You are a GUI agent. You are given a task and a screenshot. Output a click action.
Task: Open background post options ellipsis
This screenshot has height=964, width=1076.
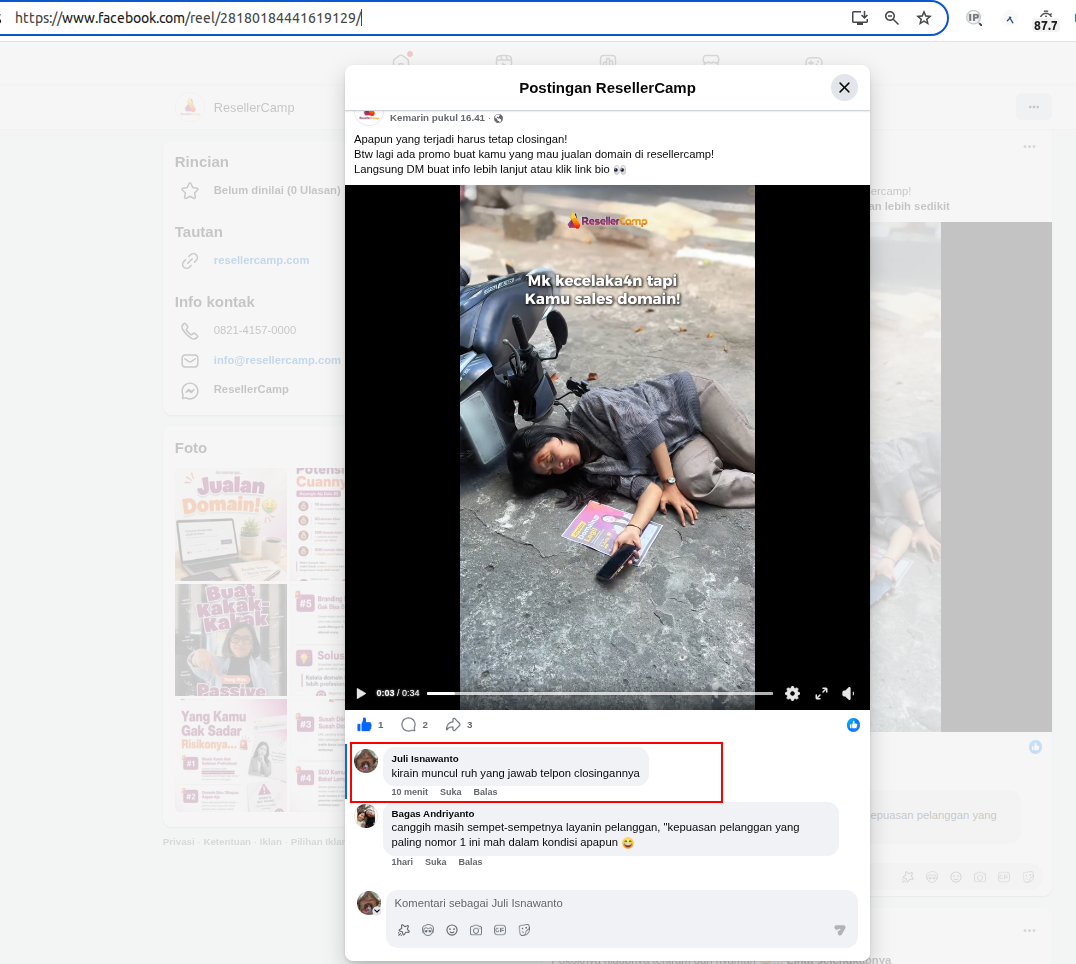click(1029, 147)
